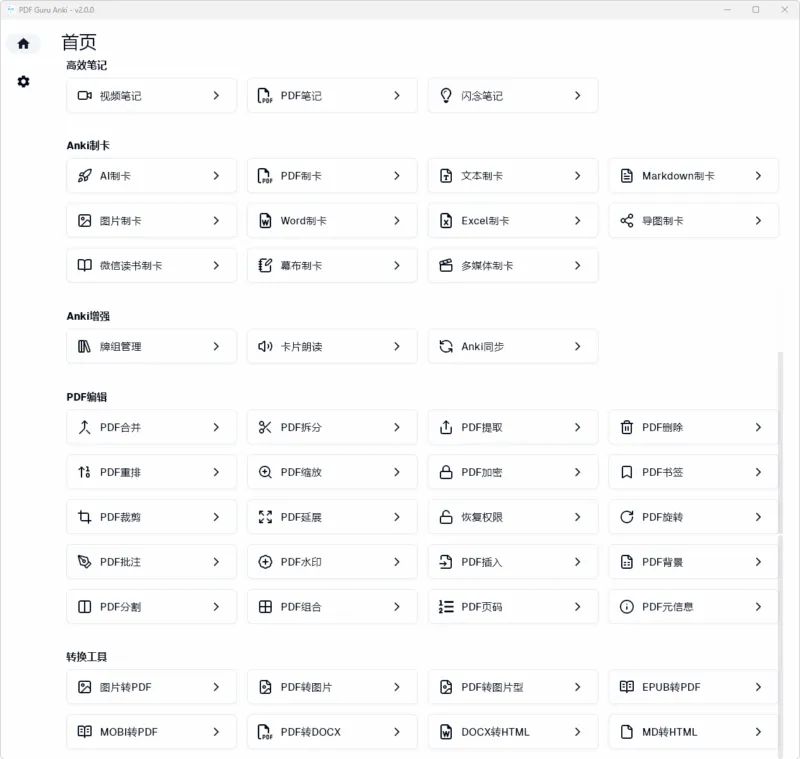
Task: Click the trash icon for PDF删除
Action: click(x=627, y=427)
